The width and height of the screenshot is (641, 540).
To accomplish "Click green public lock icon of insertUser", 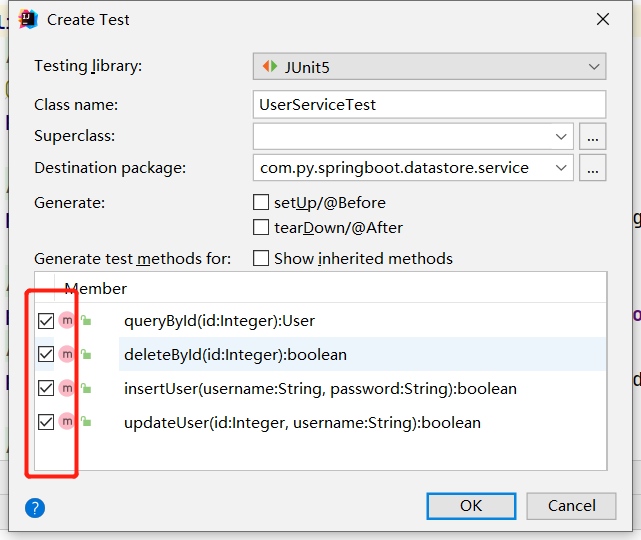I will tap(86, 388).
